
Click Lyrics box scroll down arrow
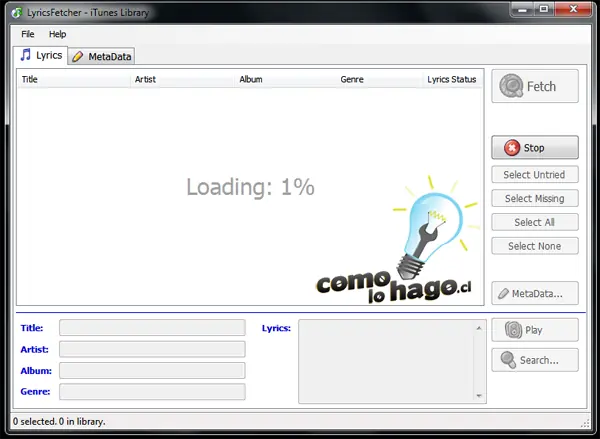479,396
